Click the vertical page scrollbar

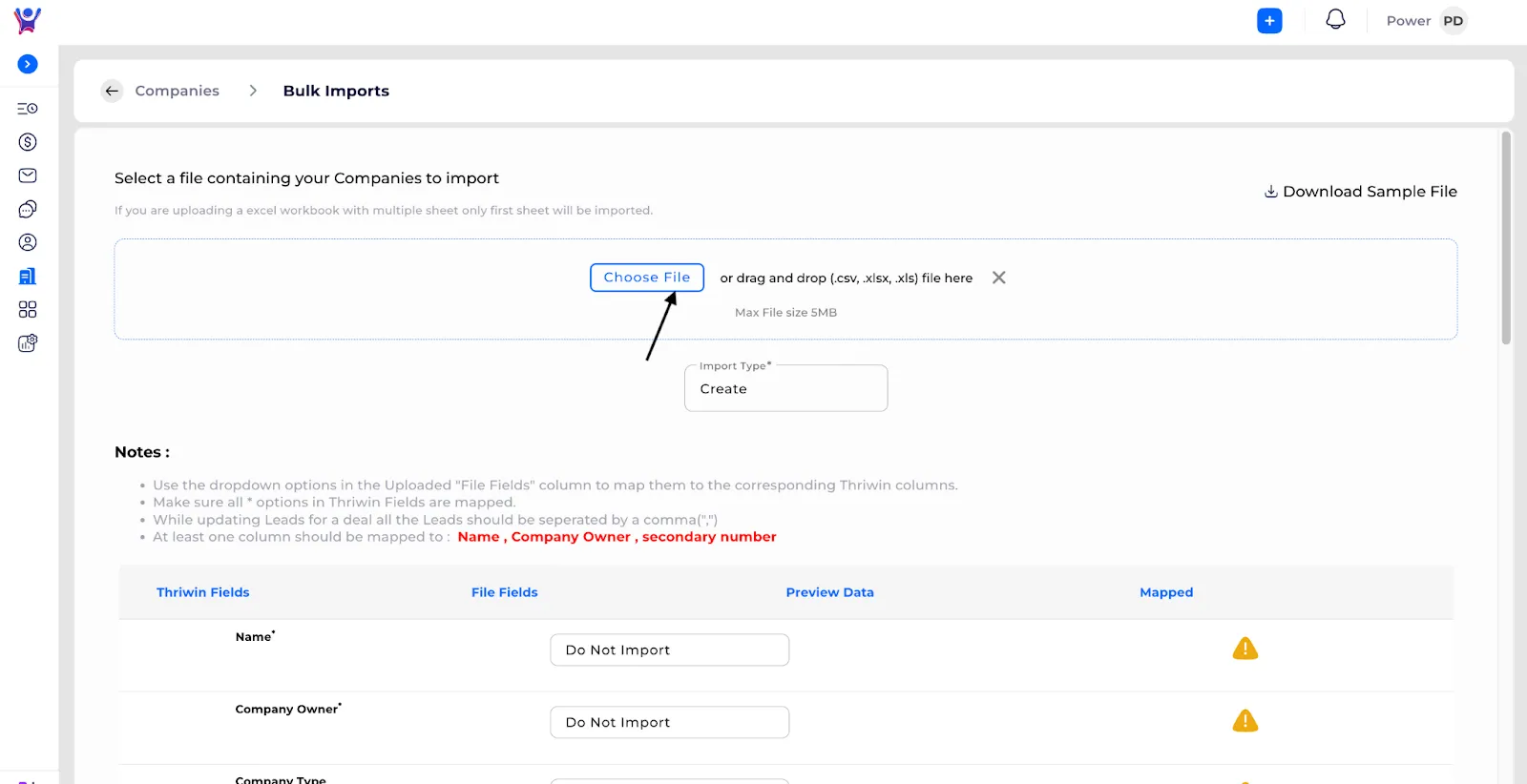point(1506,238)
